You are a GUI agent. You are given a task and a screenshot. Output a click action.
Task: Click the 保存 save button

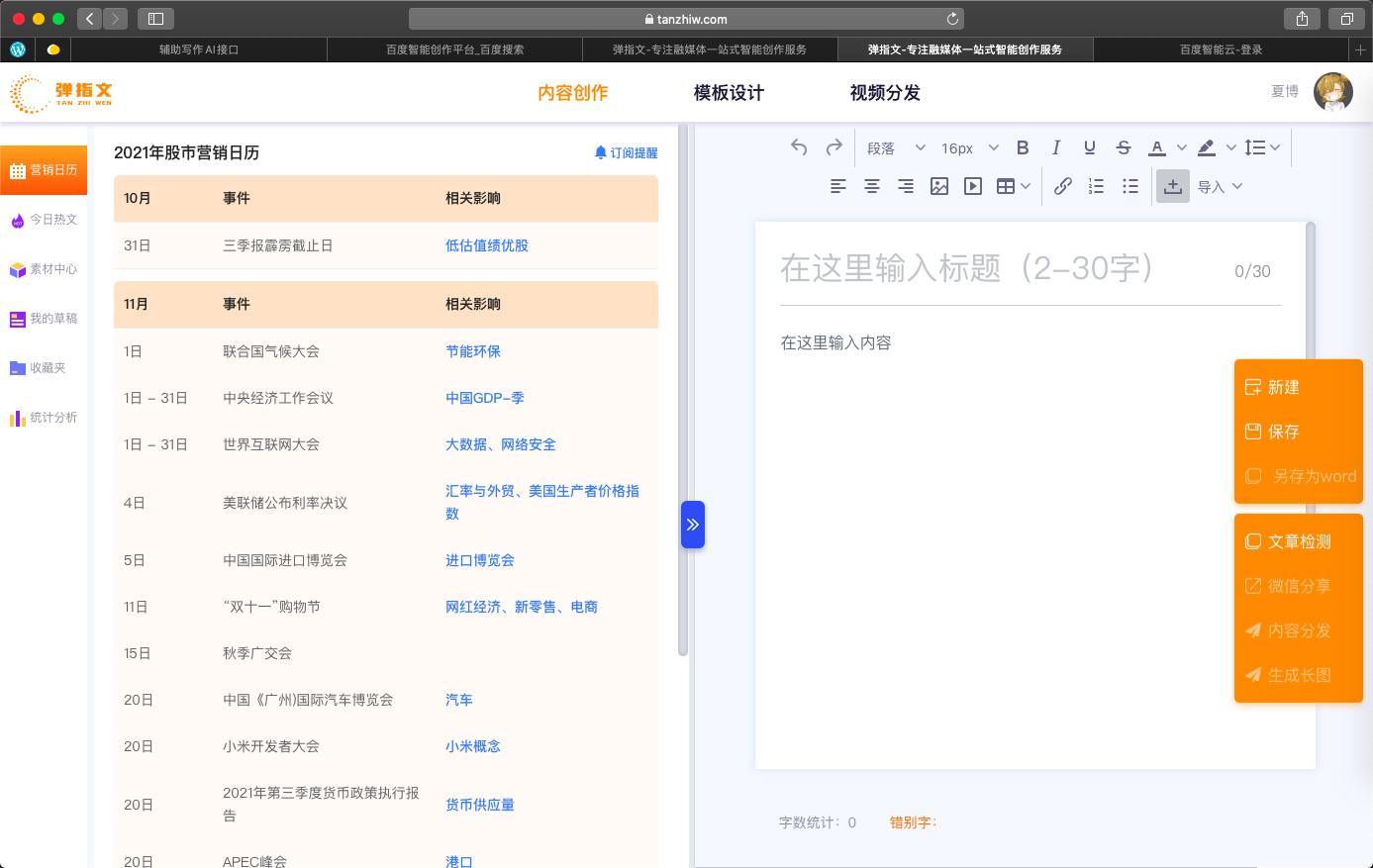pyautogui.click(x=1283, y=432)
